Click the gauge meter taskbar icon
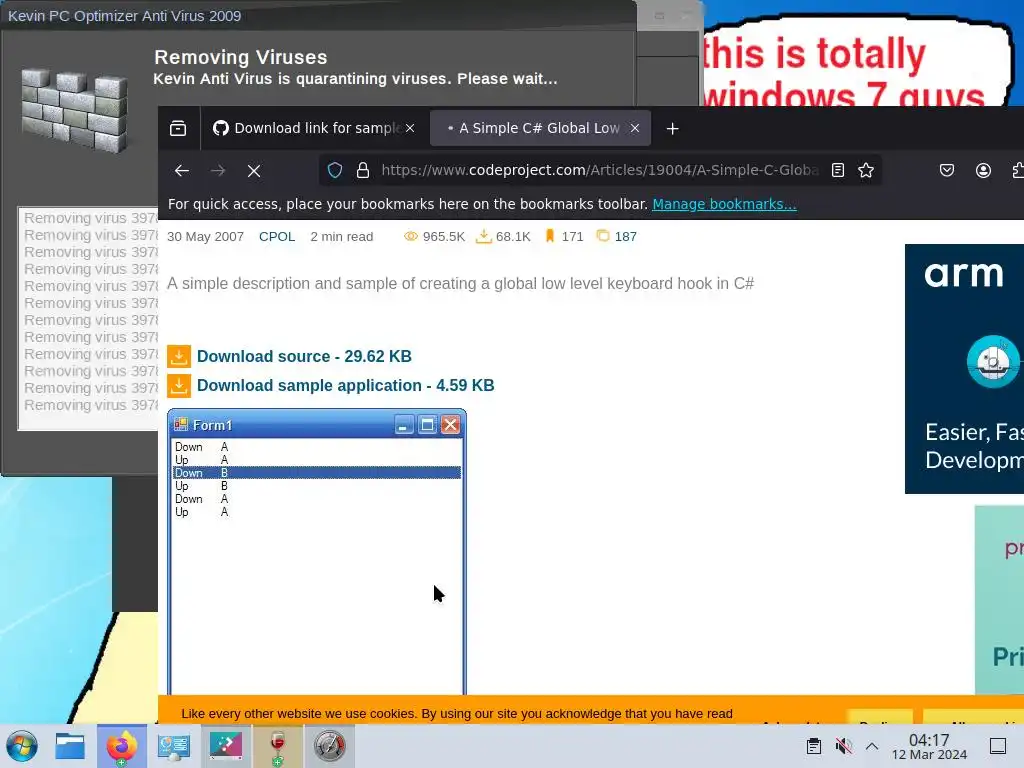This screenshot has height=768, width=1024. point(330,746)
